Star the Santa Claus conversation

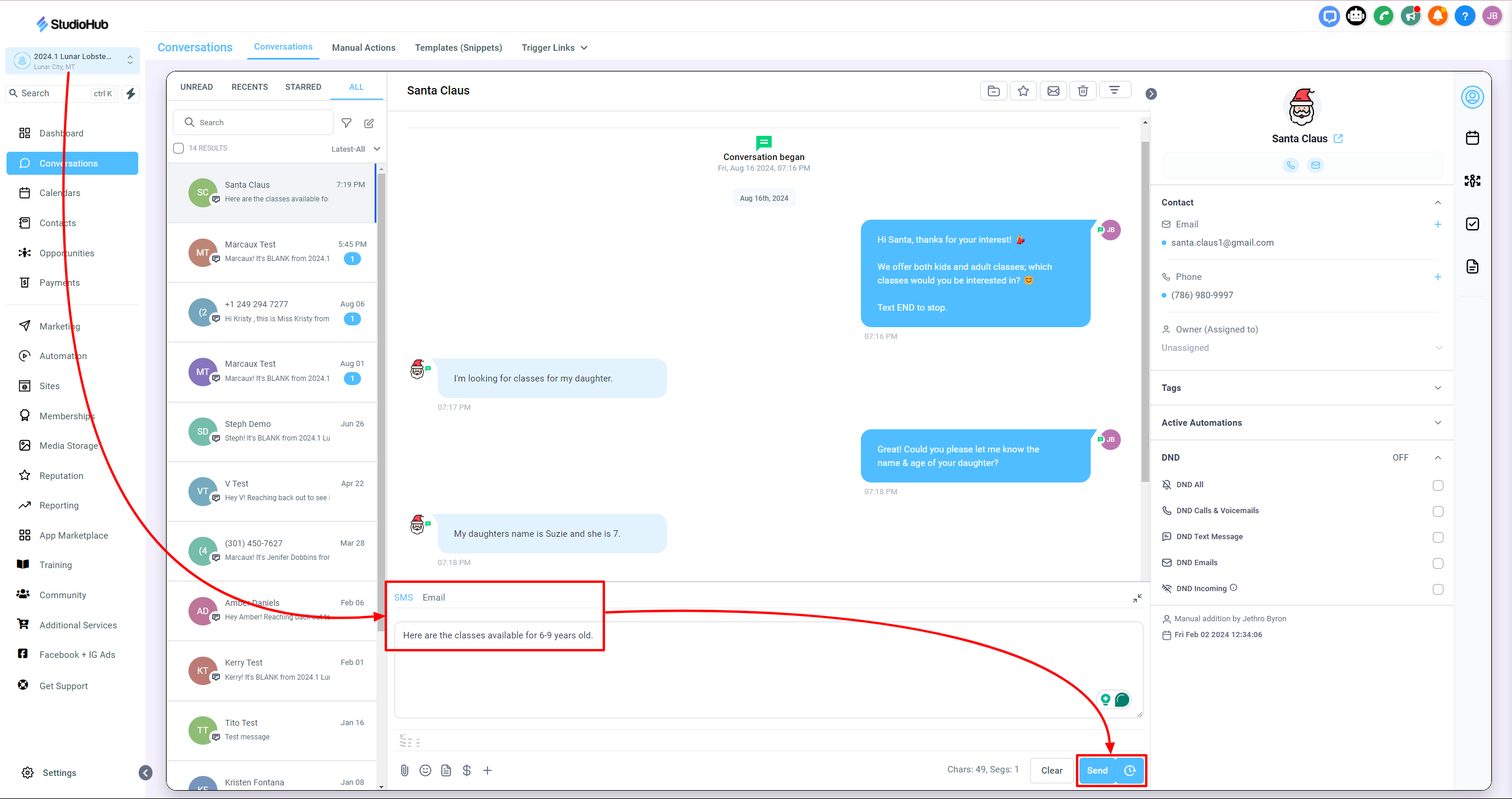point(1023,91)
